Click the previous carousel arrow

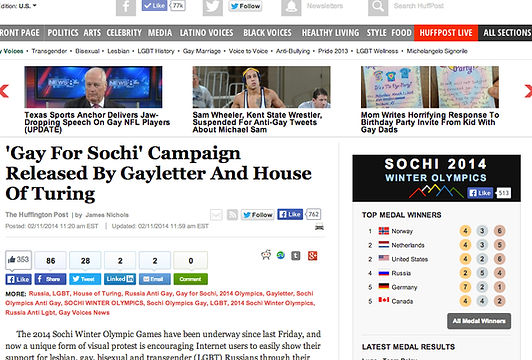(x=4, y=91)
